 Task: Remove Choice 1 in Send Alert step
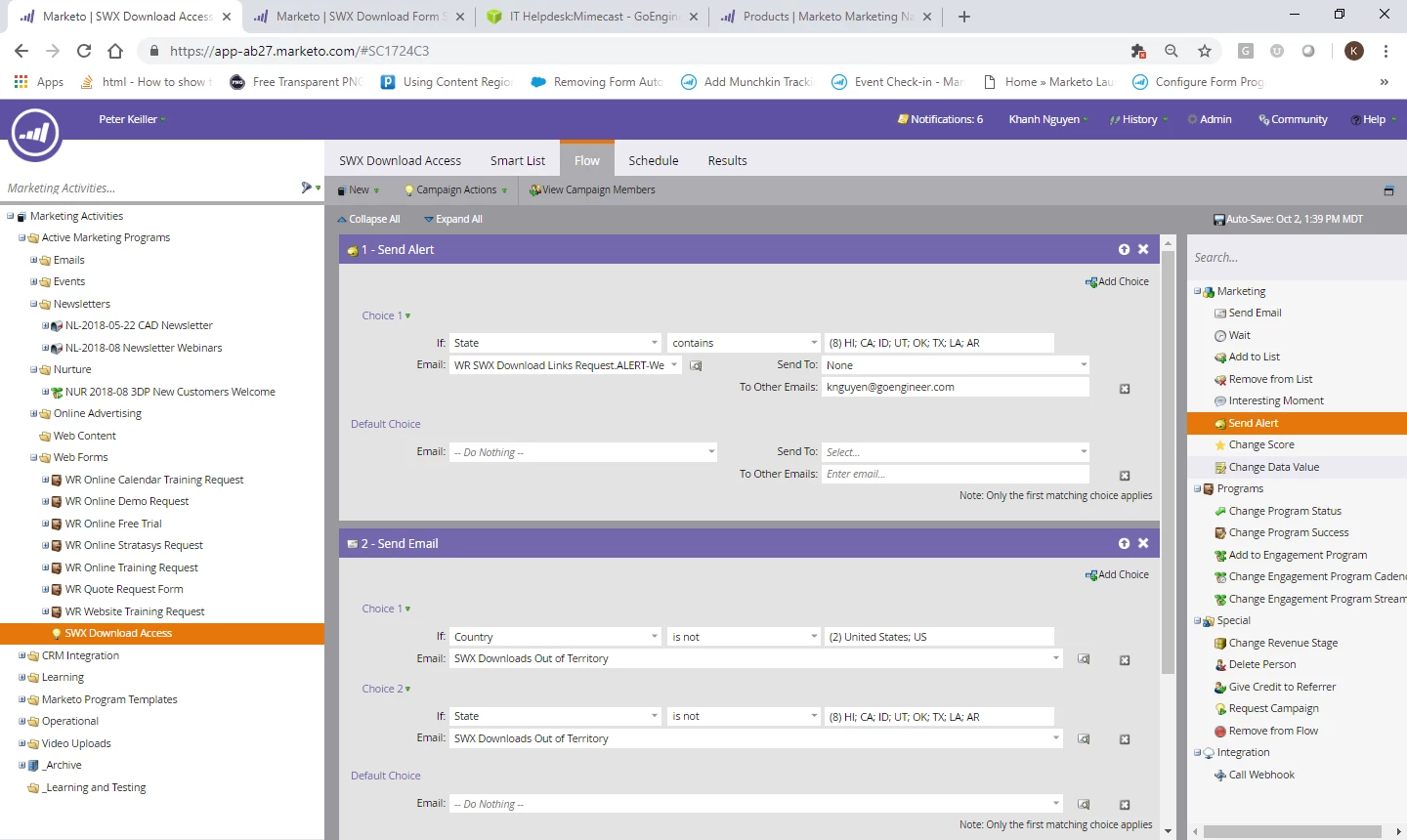1125,389
